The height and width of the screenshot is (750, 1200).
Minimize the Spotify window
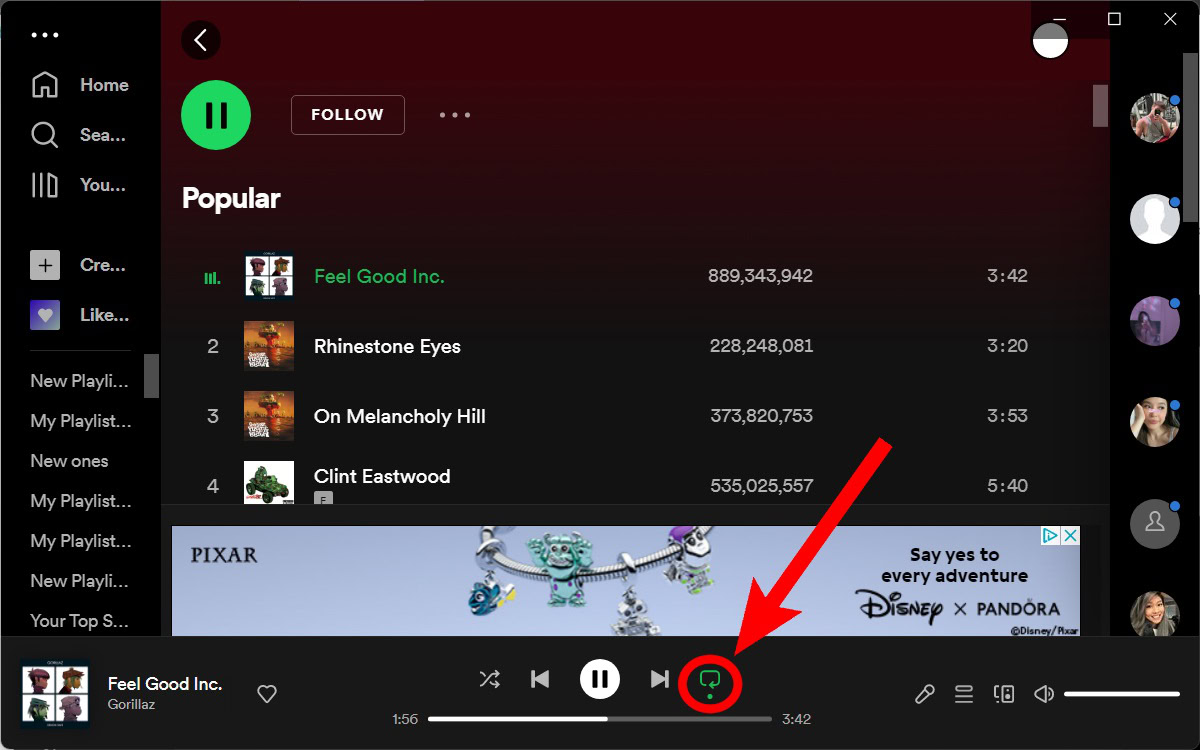click(x=1059, y=19)
